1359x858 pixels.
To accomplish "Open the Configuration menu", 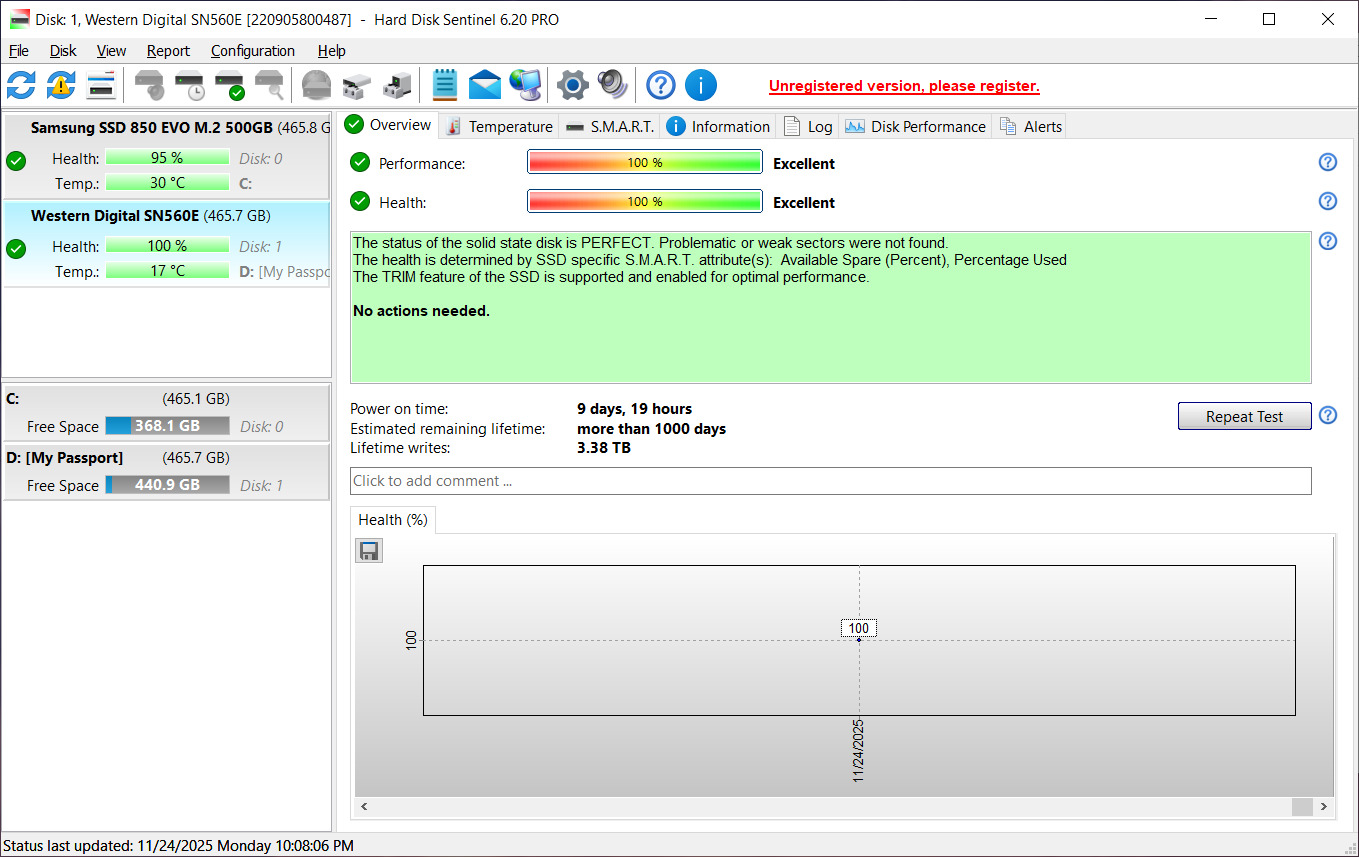I will tap(253, 51).
